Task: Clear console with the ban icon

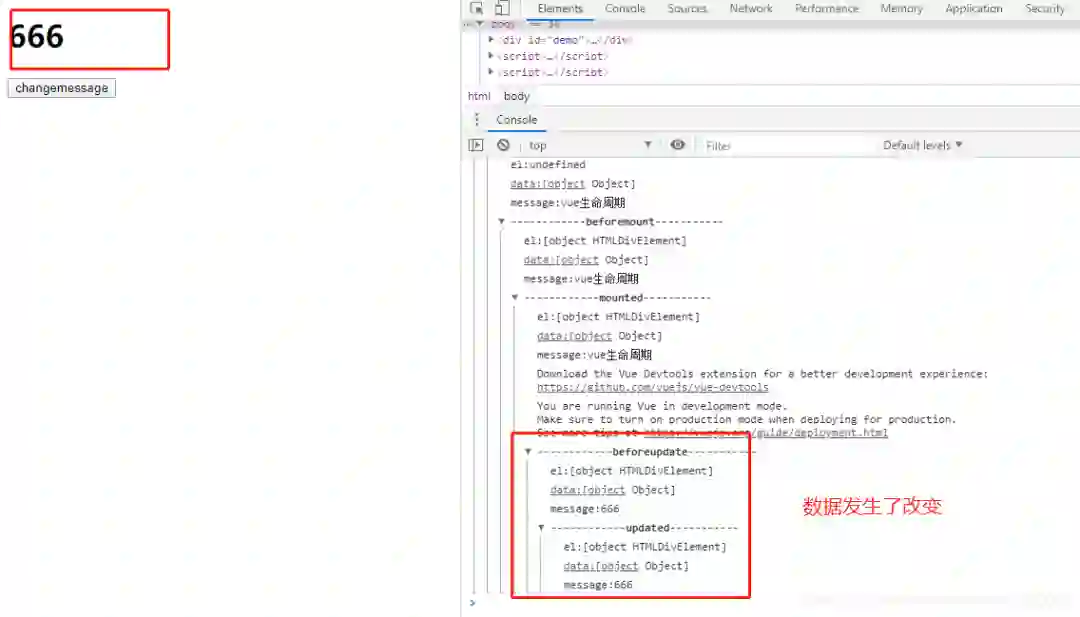Action: pos(503,145)
